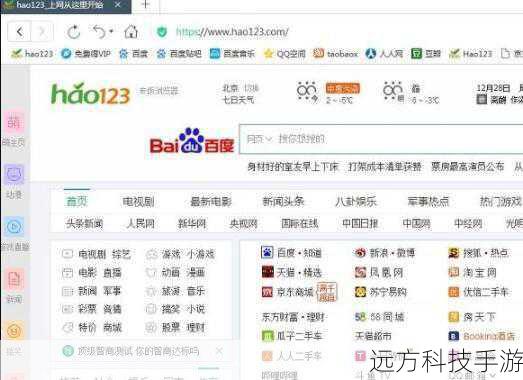The height and width of the screenshot is (380, 523).
Task: Reload the page with the refresh icon
Action: [x=73, y=32]
